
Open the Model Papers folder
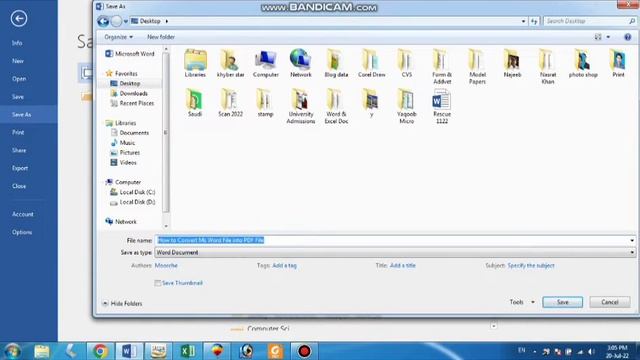click(477, 67)
